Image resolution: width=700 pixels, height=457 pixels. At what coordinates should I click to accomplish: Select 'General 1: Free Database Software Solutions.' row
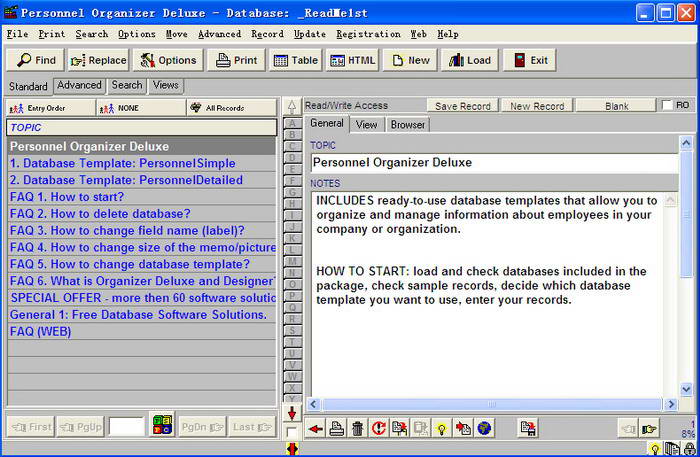click(142, 315)
